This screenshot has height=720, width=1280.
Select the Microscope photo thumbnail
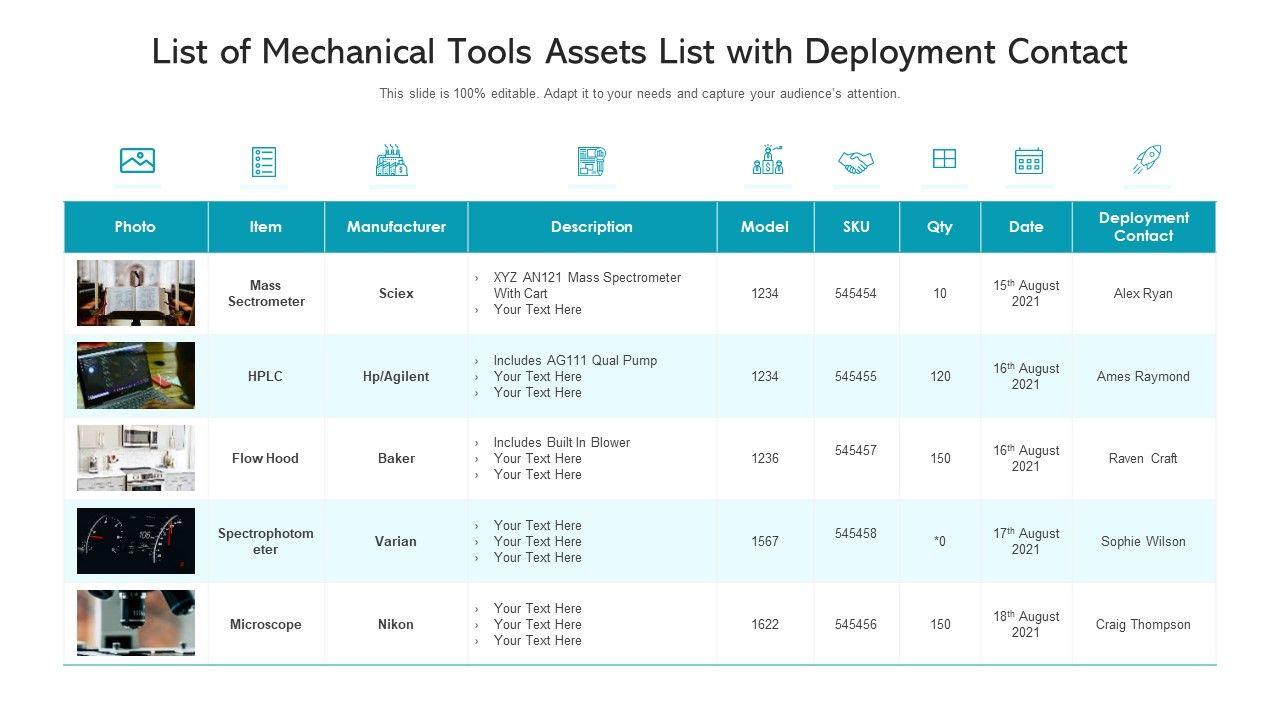(136, 623)
